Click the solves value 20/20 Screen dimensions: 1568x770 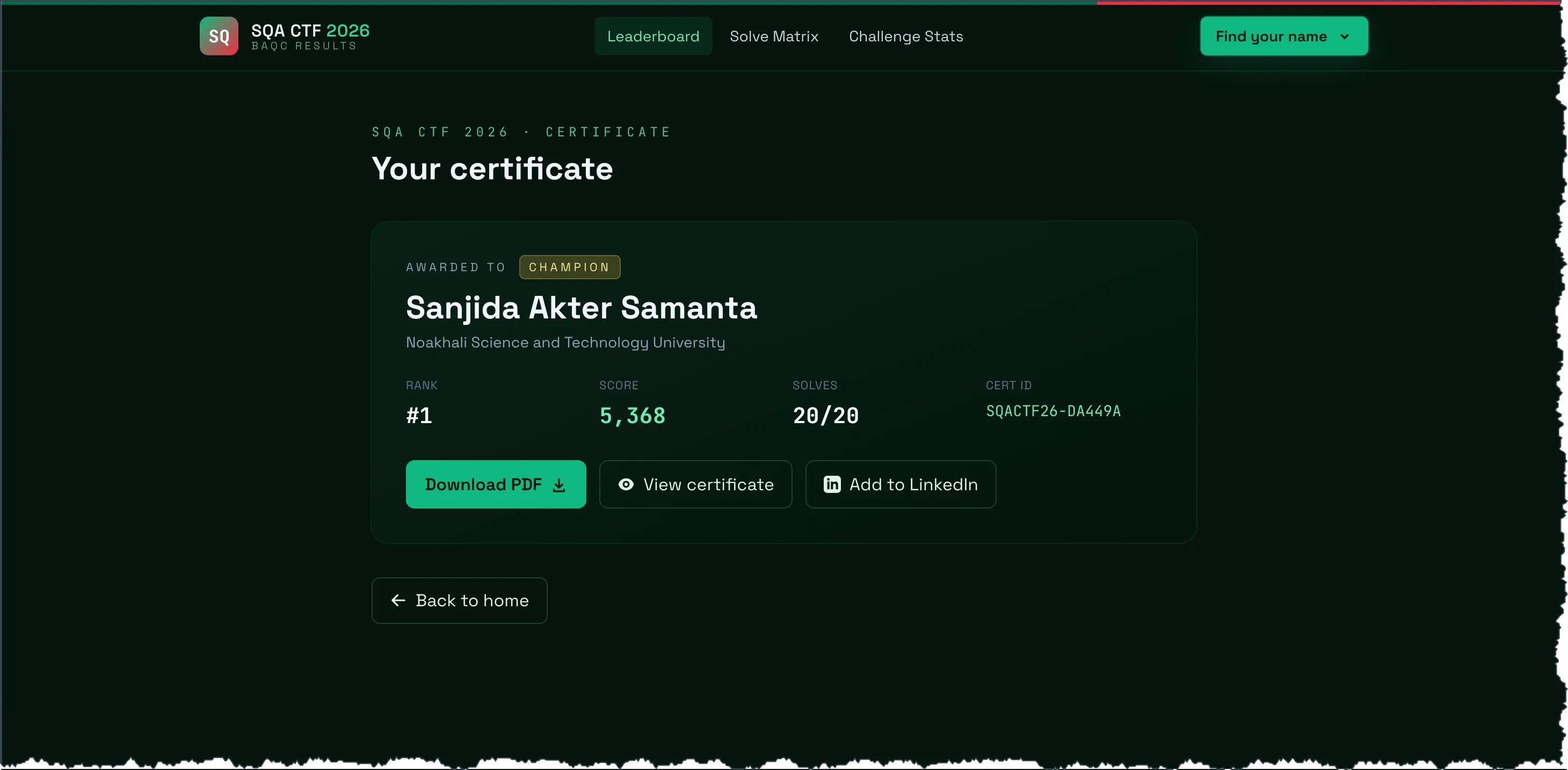(825, 416)
